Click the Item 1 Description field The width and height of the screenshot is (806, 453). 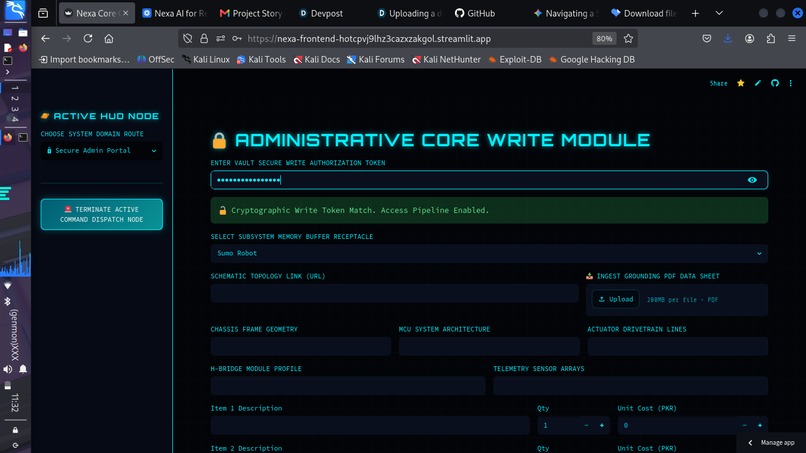click(370, 425)
